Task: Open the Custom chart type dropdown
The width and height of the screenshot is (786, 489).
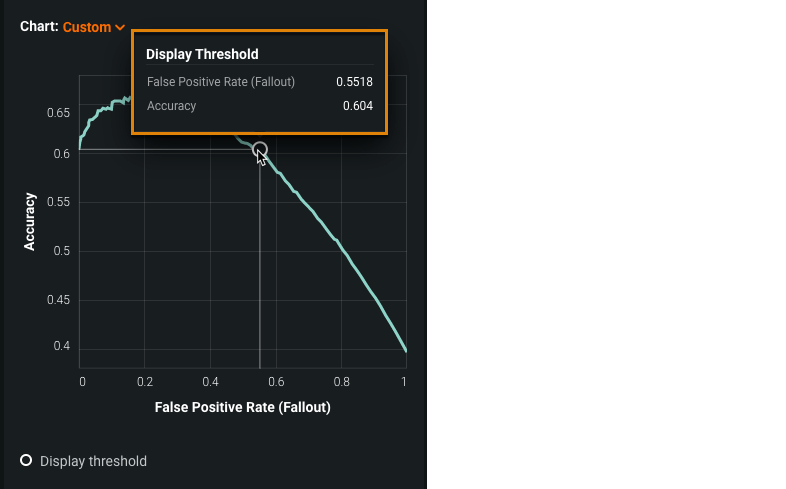Action: [87, 27]
